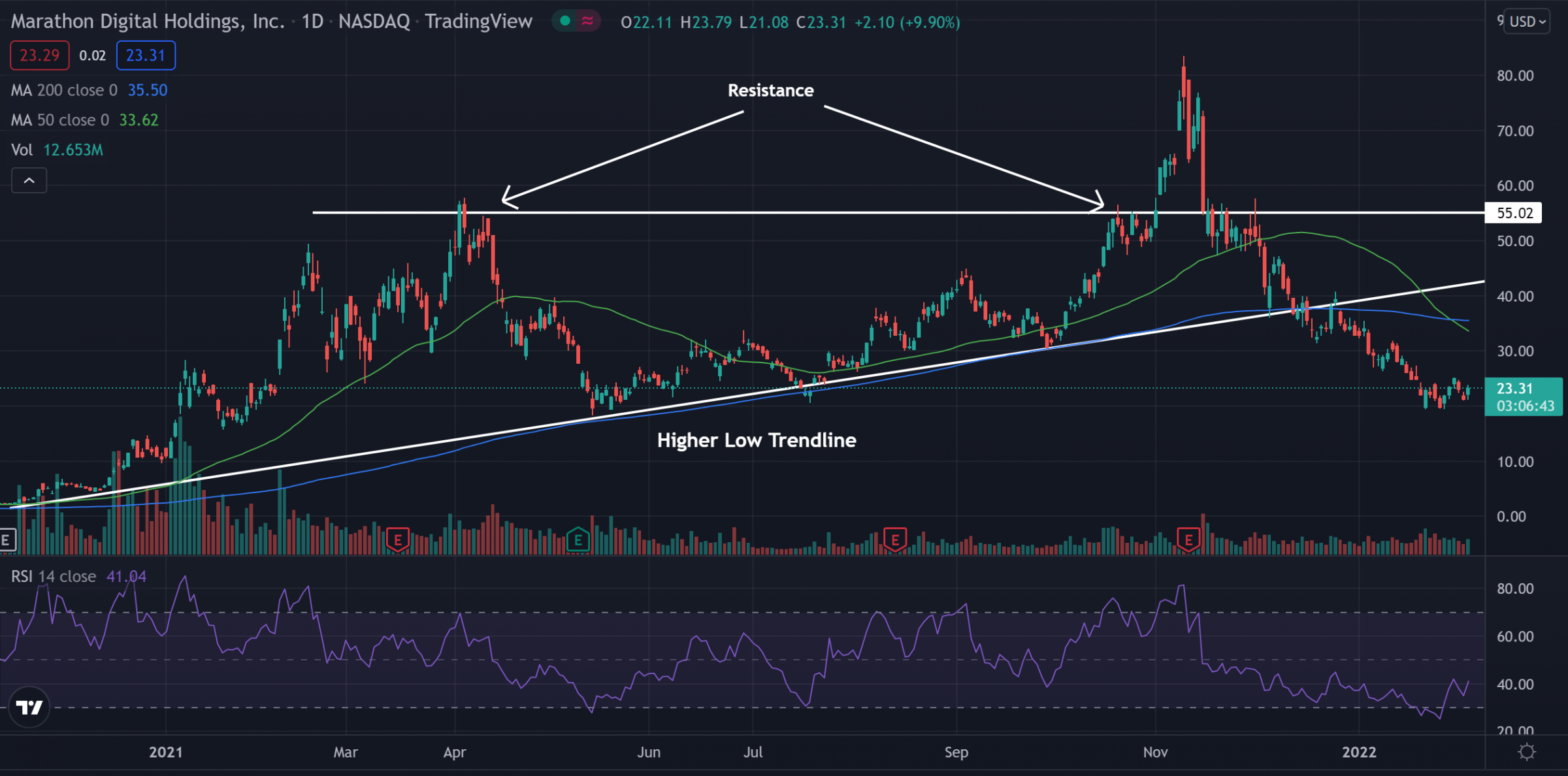Viewport: 1568px width, 776px height.
Task: Click the Marathon Digital Holdings symbol title
Action: pos(148,22)
